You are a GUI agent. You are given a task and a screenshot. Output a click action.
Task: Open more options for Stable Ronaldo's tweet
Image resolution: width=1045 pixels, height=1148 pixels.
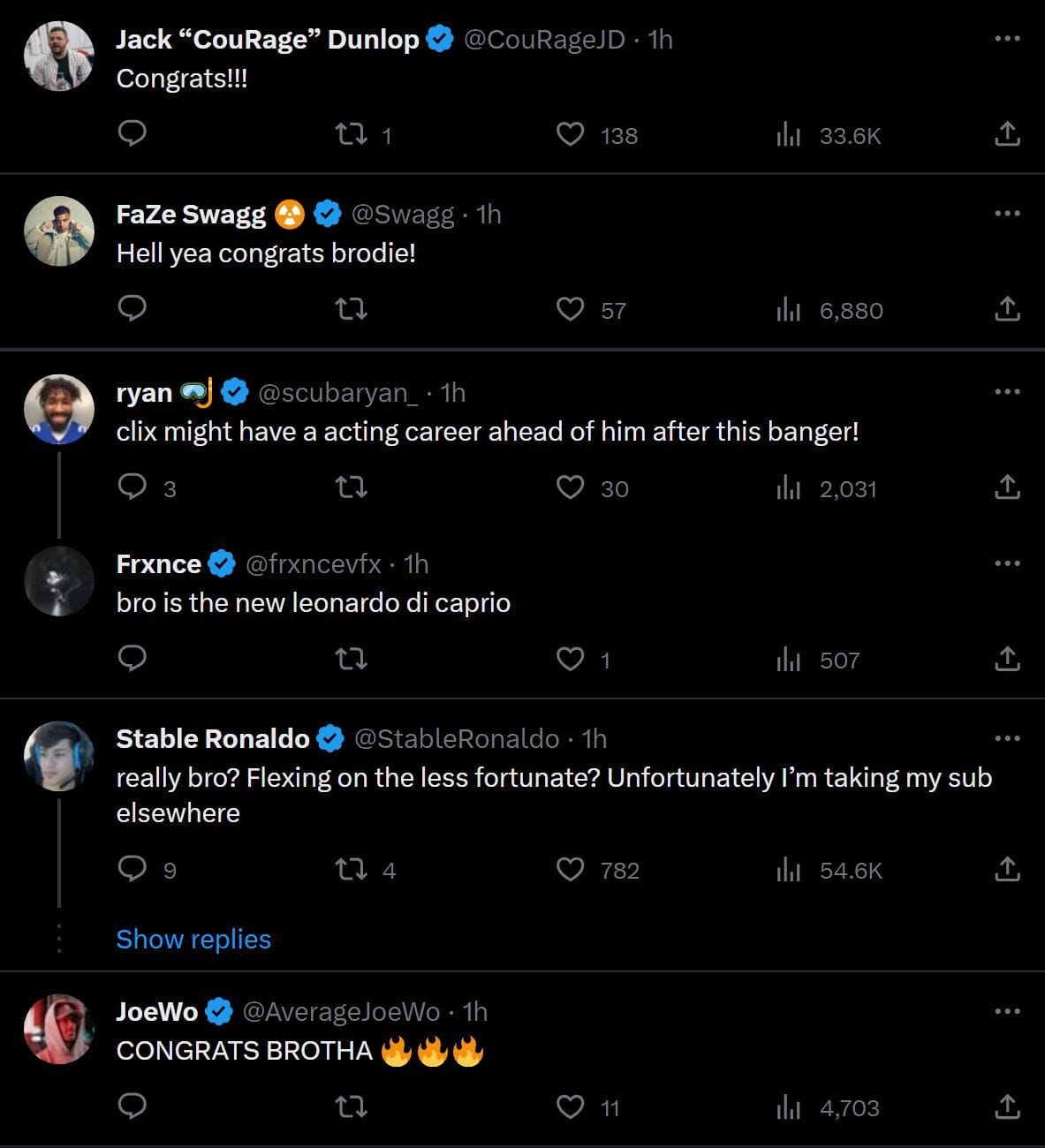[x=1007, y=738]
